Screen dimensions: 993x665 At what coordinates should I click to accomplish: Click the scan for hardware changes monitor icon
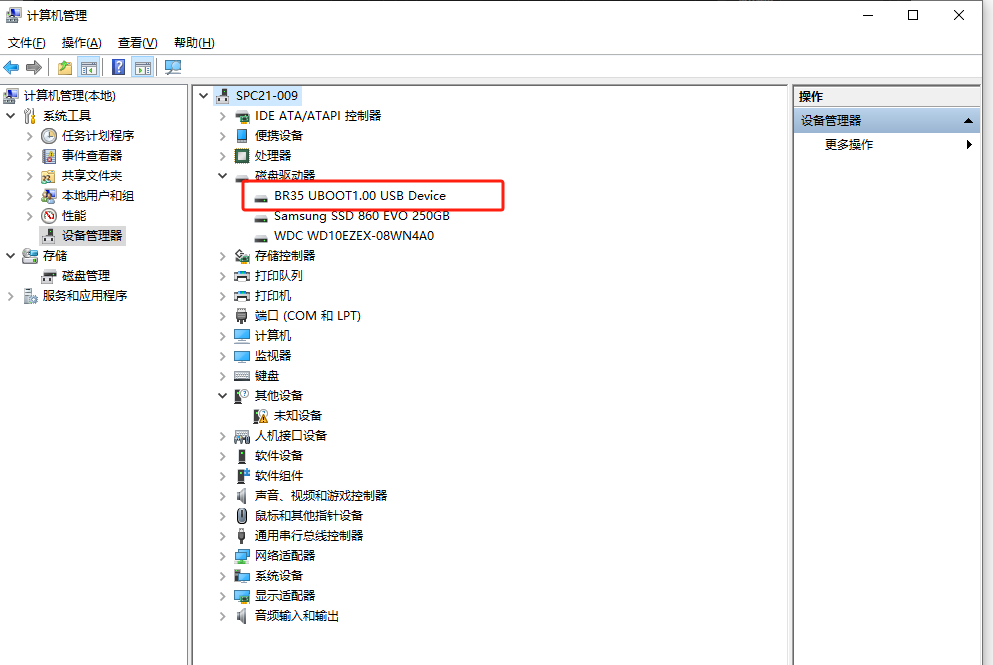pos(172,67)
